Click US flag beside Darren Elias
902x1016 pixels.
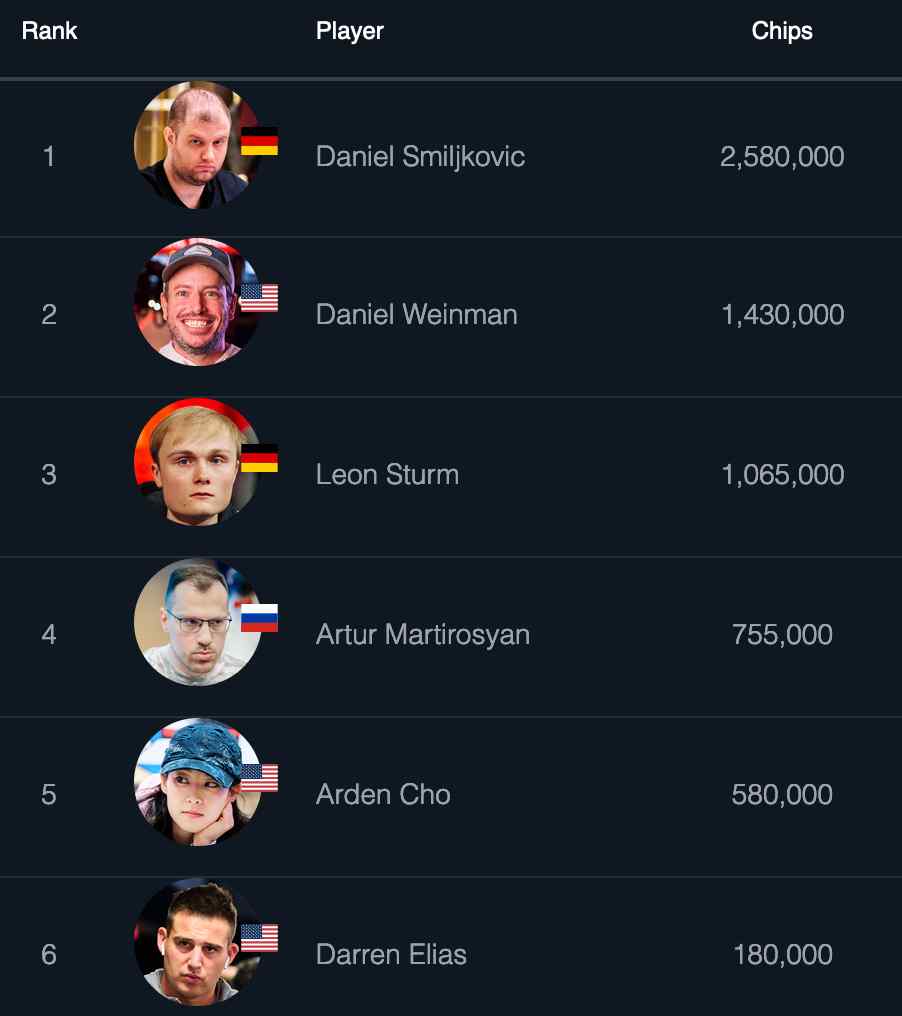pyautogui.click(x=259, y=938)
